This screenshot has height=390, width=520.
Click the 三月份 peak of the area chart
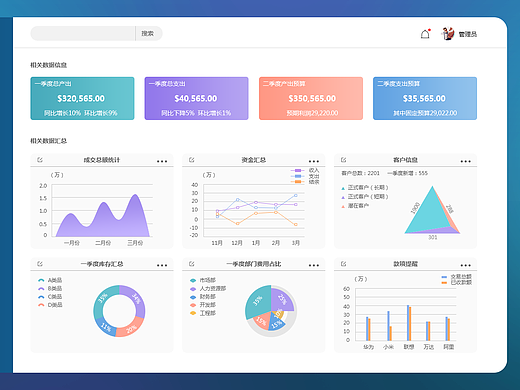coord(135,195)
